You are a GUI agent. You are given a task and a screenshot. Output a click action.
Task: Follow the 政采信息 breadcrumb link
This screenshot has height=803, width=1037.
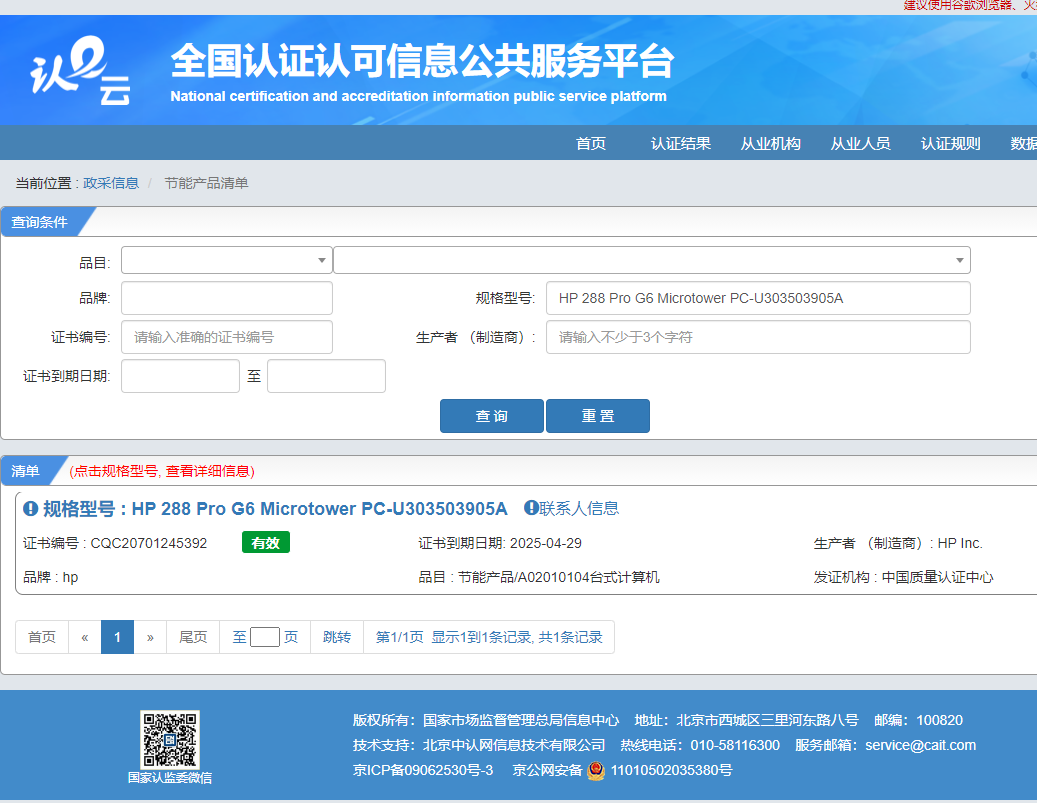(x=111, y=183)
